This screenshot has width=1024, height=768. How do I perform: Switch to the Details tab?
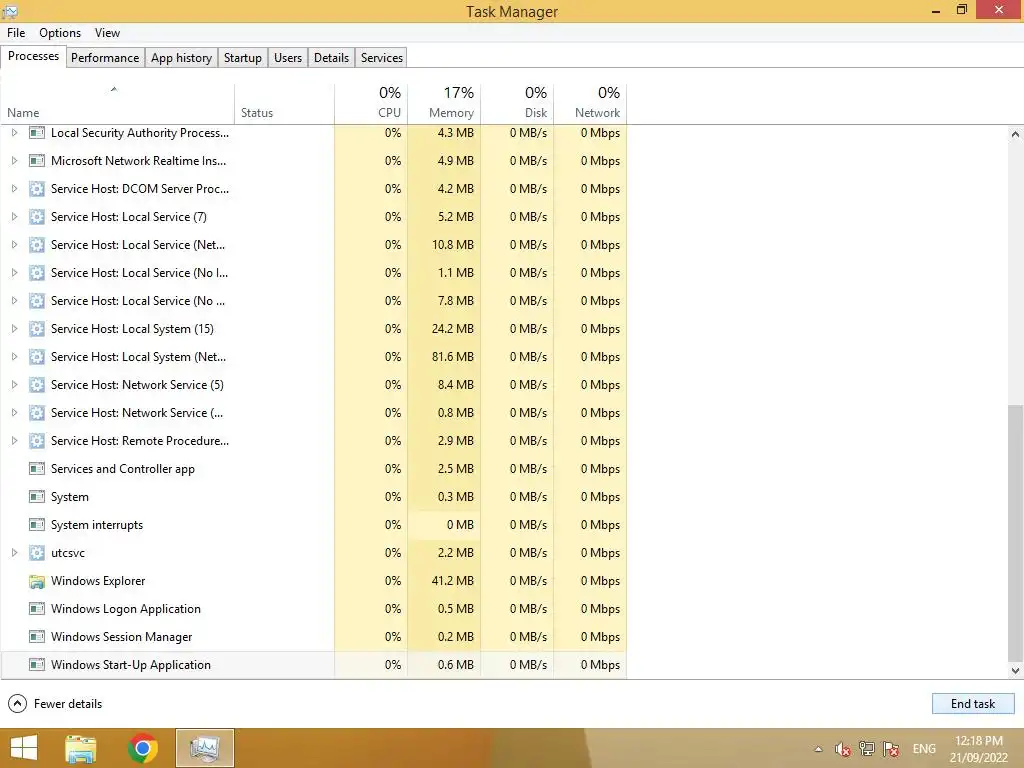331,57
